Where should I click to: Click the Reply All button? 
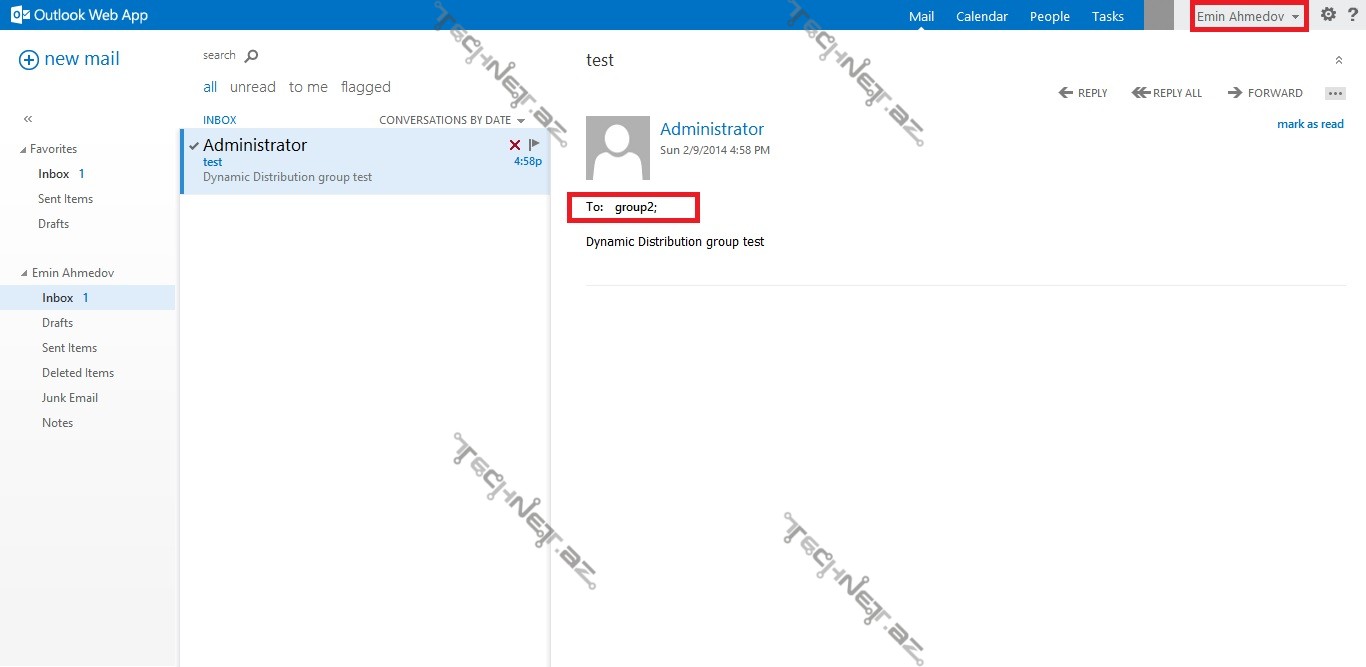pos(1166,93)
